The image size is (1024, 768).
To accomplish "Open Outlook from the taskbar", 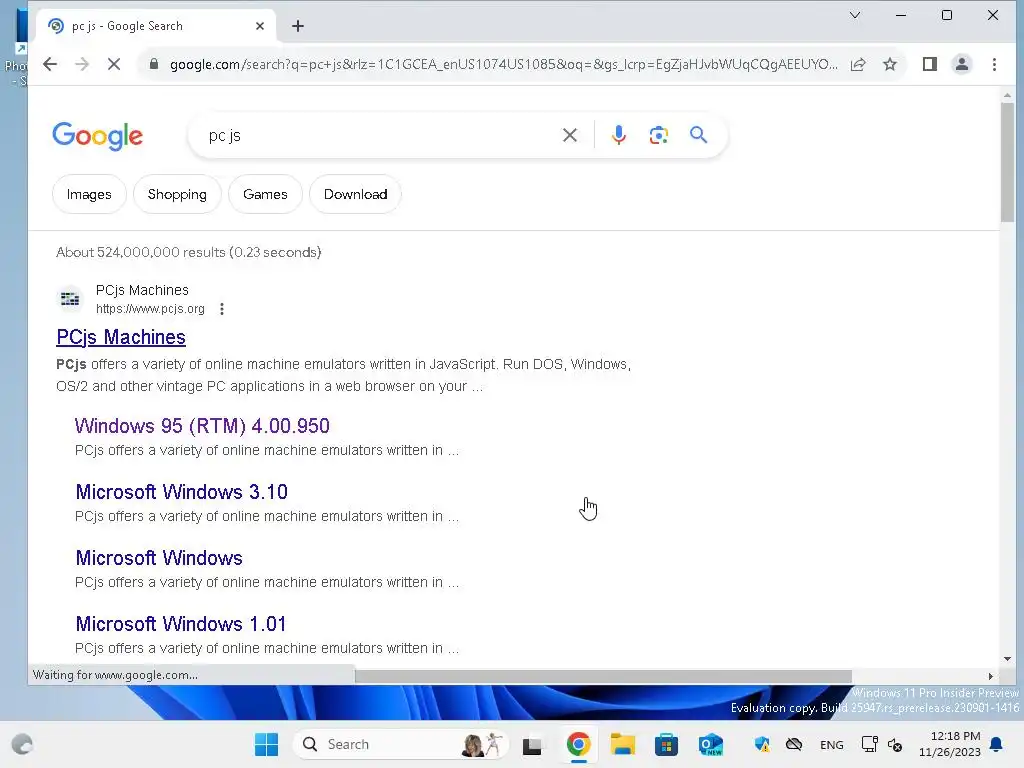I will coord(711,744).
